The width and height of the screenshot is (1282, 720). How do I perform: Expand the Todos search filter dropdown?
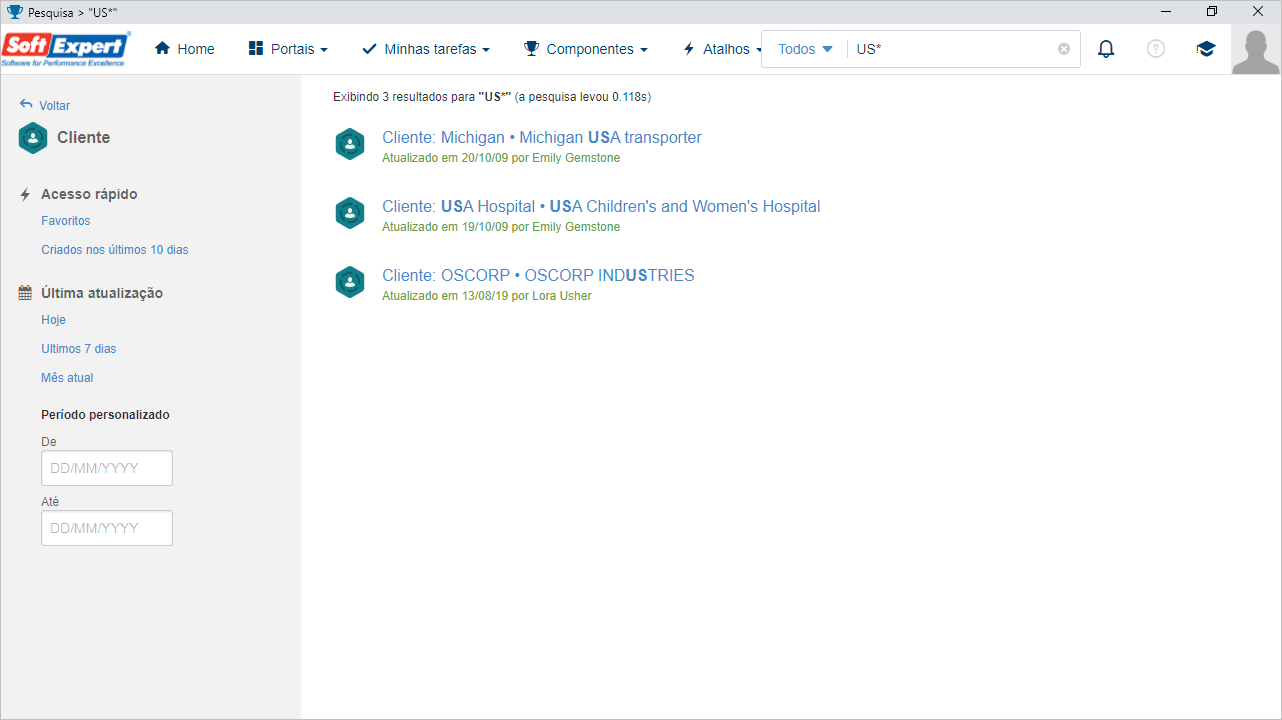pyautogui.click(x=805, y=49)
